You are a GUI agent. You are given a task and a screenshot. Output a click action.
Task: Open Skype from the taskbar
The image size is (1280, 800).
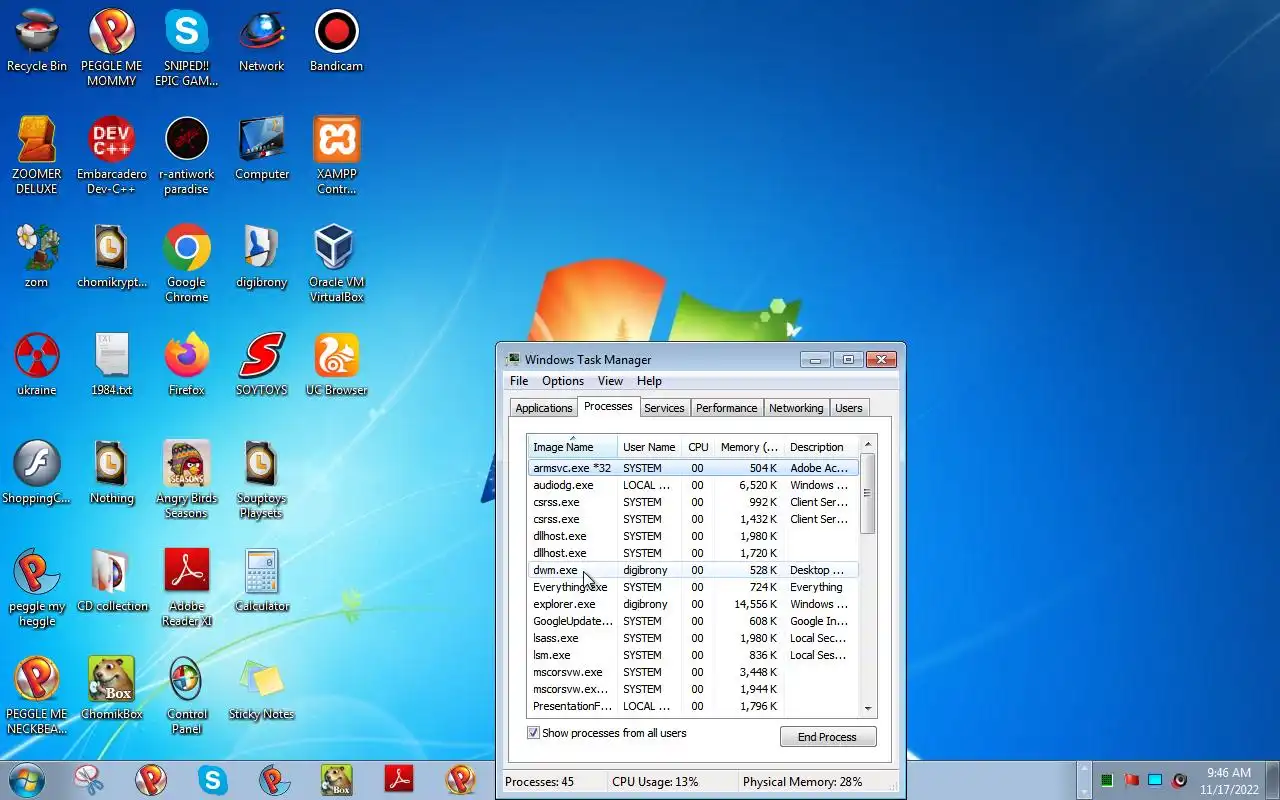213,780
